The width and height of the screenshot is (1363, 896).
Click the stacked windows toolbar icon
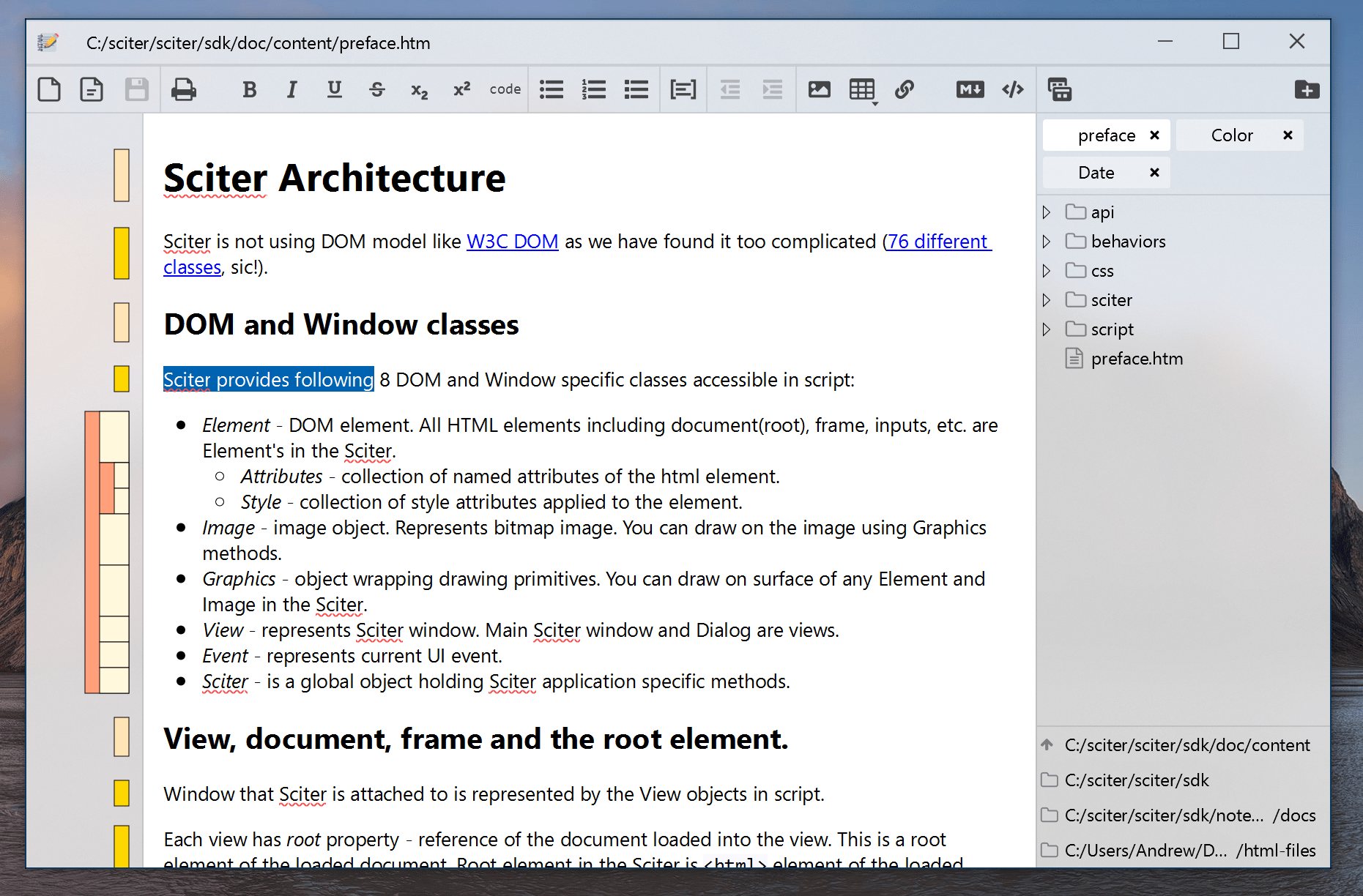click(1060, 89)
